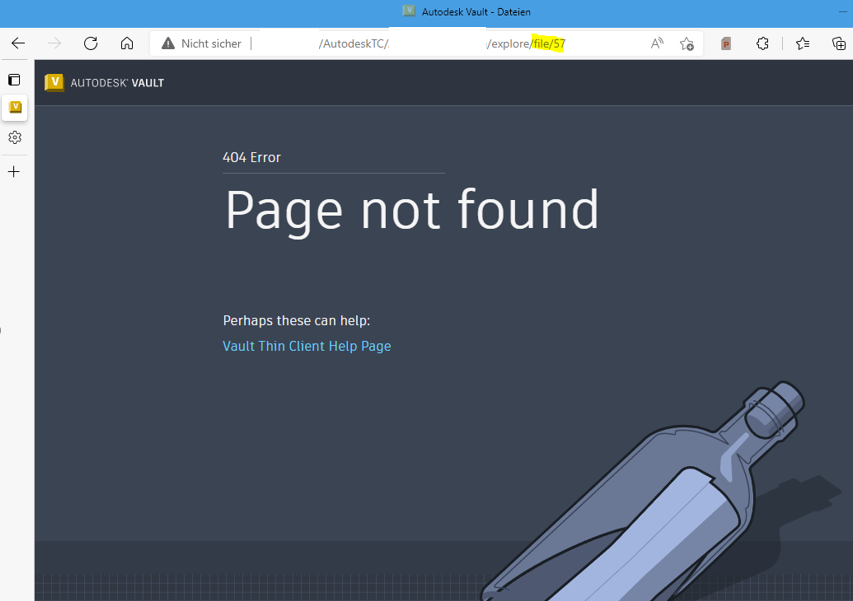The image size is (853, 601).
Task: Add page to favorites with star icon
Action: [x=687, y=43]
